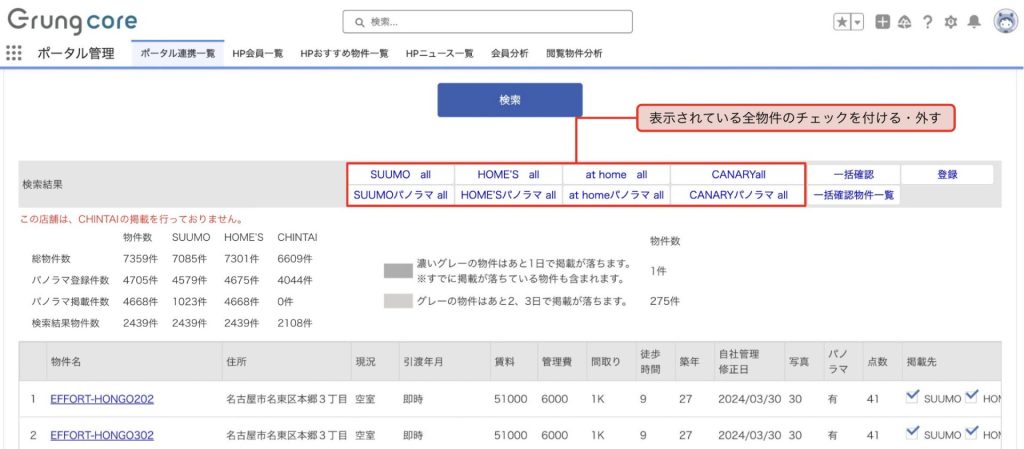Click SUUMO all to toggle all checks
1024x449 pixels.
(400, 174)
